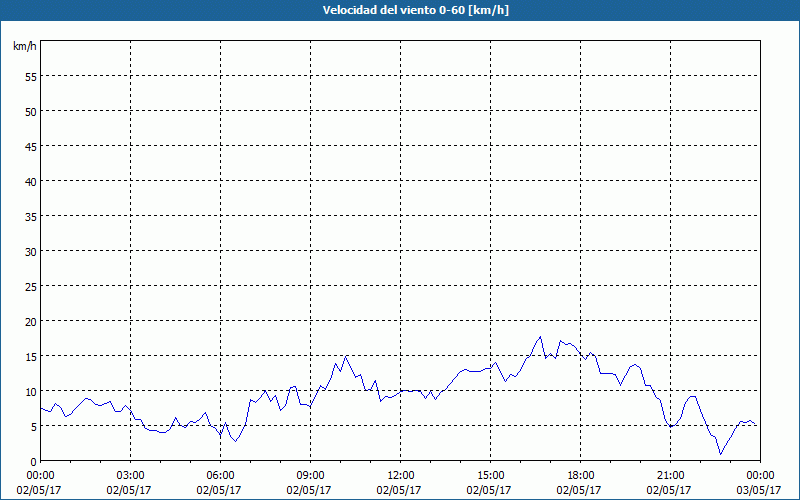
Task: Click the 'km/h' unit label on the y-axis
Action: (x=24, y=46)
